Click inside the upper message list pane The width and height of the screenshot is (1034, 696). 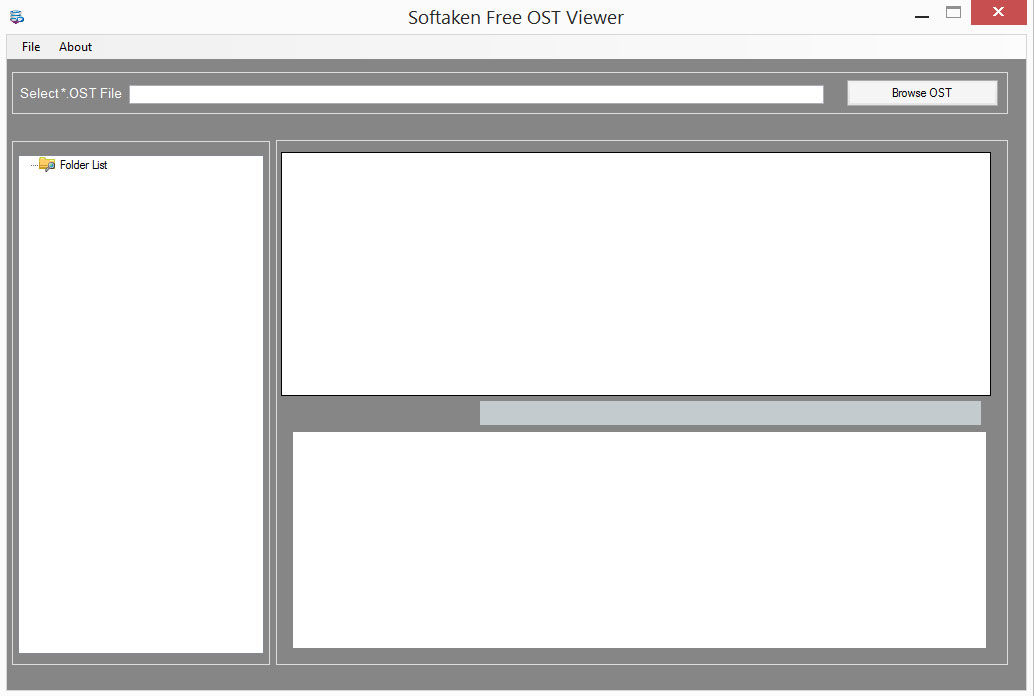(636, 274)
